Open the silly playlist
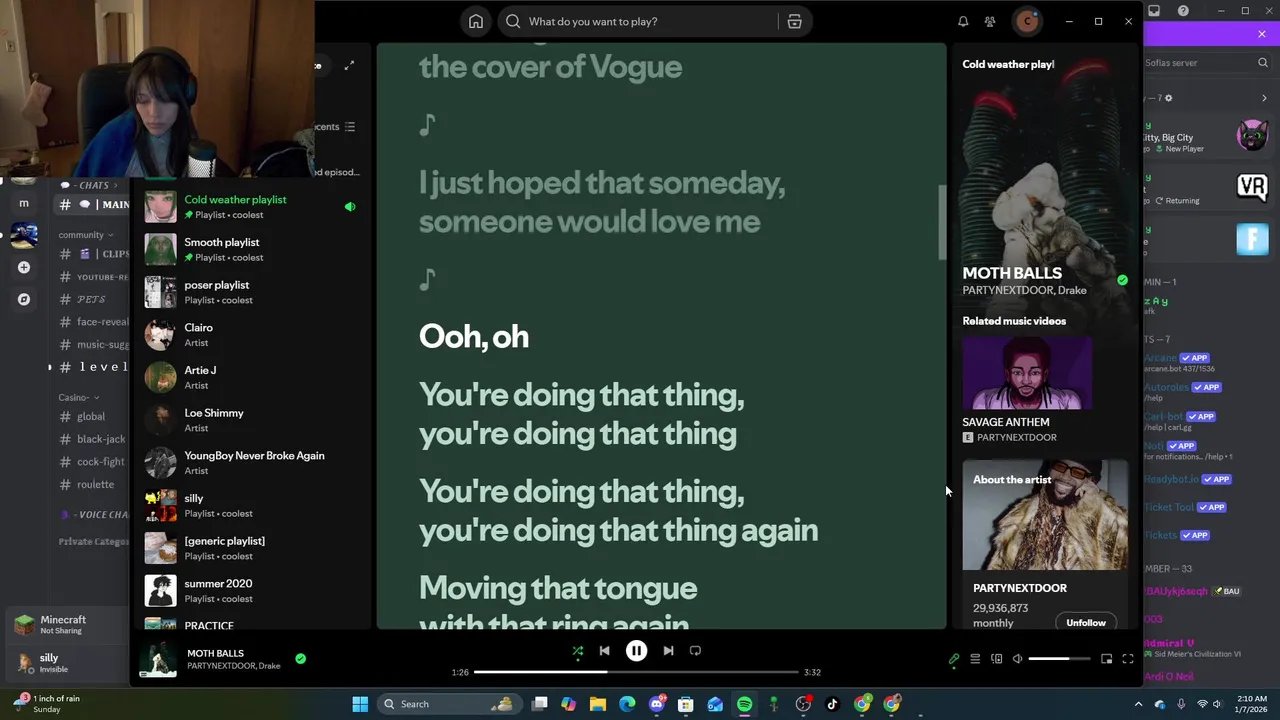1280x720 pixels. 250,506
